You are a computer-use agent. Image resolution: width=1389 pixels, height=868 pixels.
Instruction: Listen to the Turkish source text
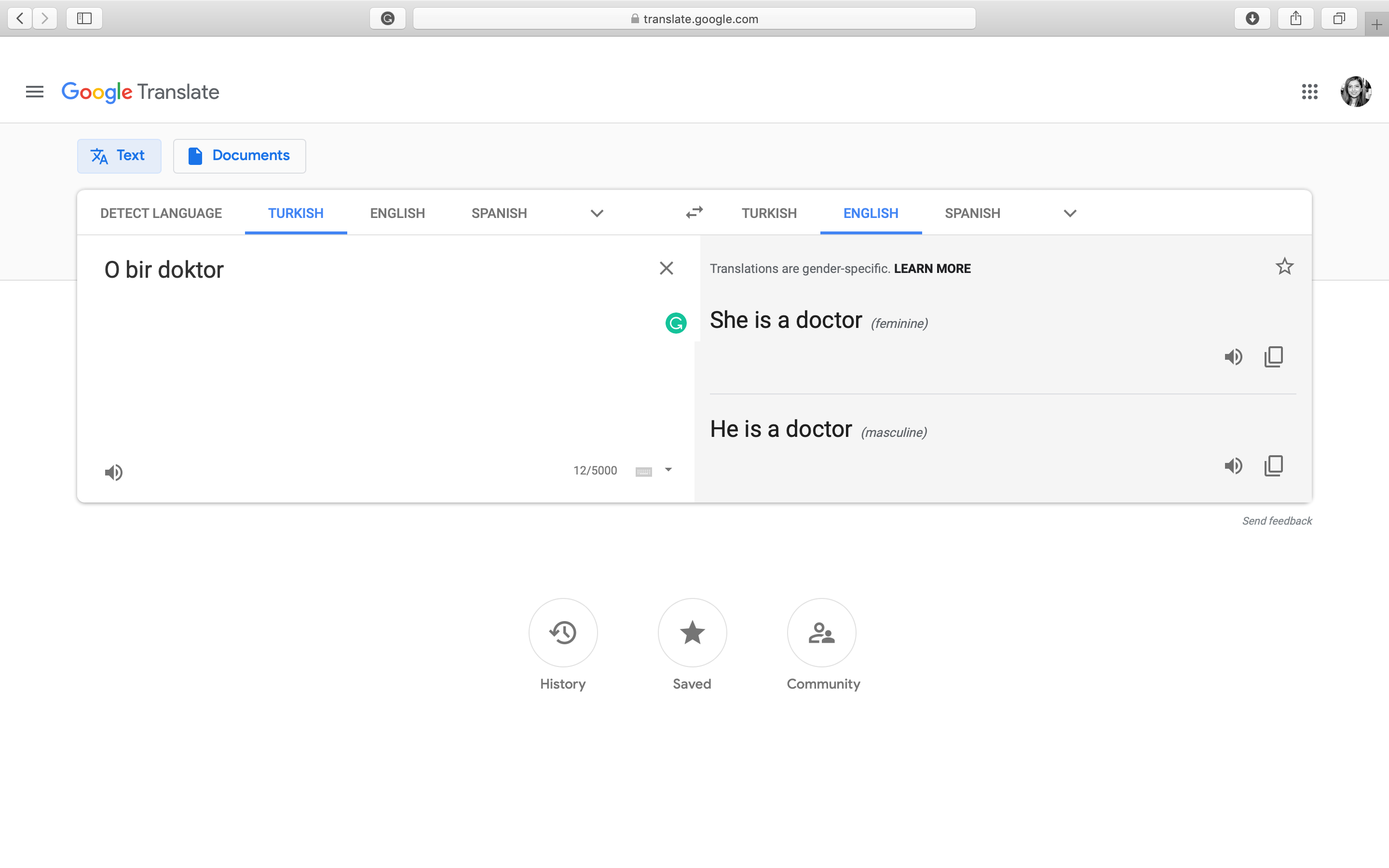tap(114, 472)
